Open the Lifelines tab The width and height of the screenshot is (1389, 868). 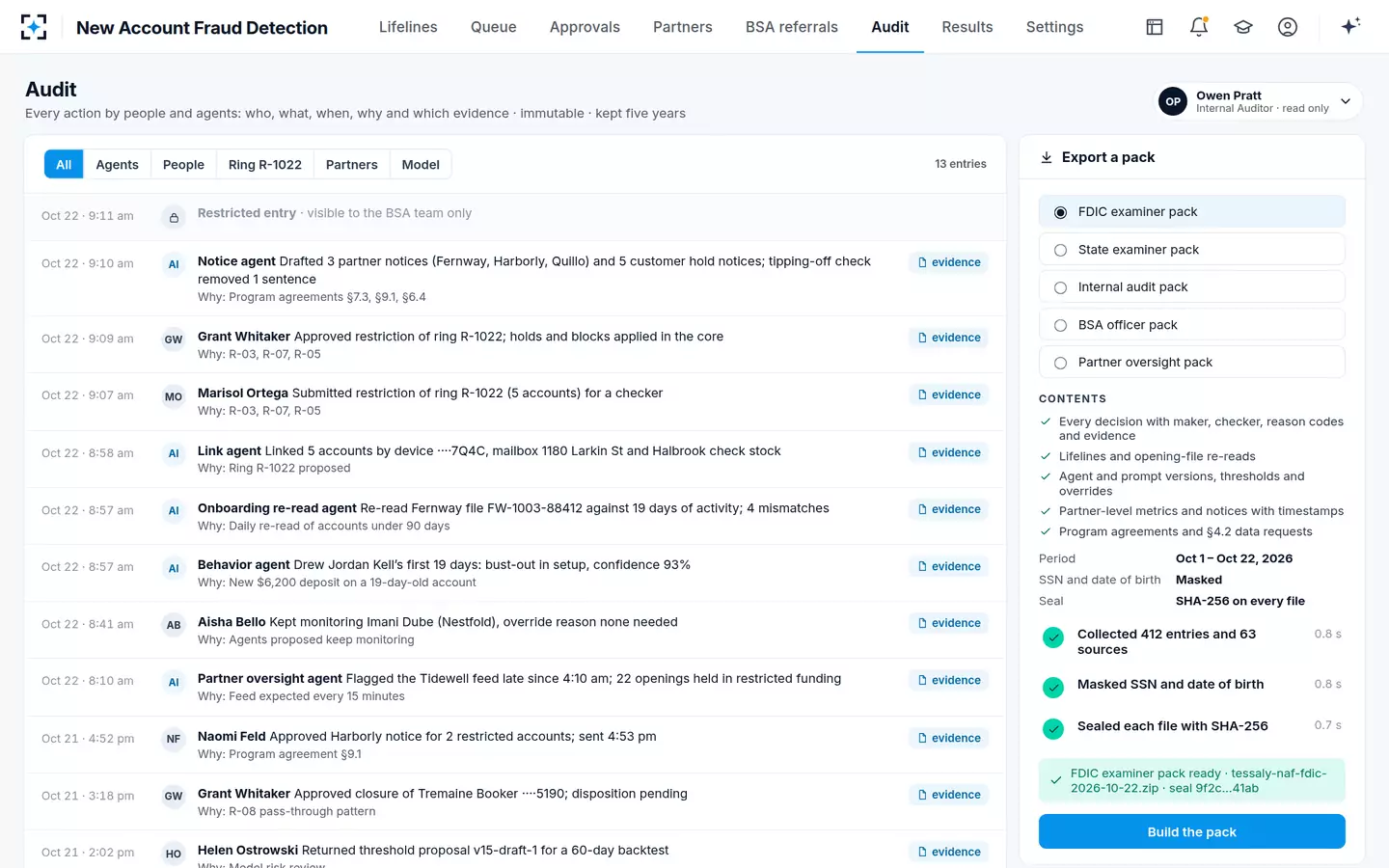click(x=408, y=27)
